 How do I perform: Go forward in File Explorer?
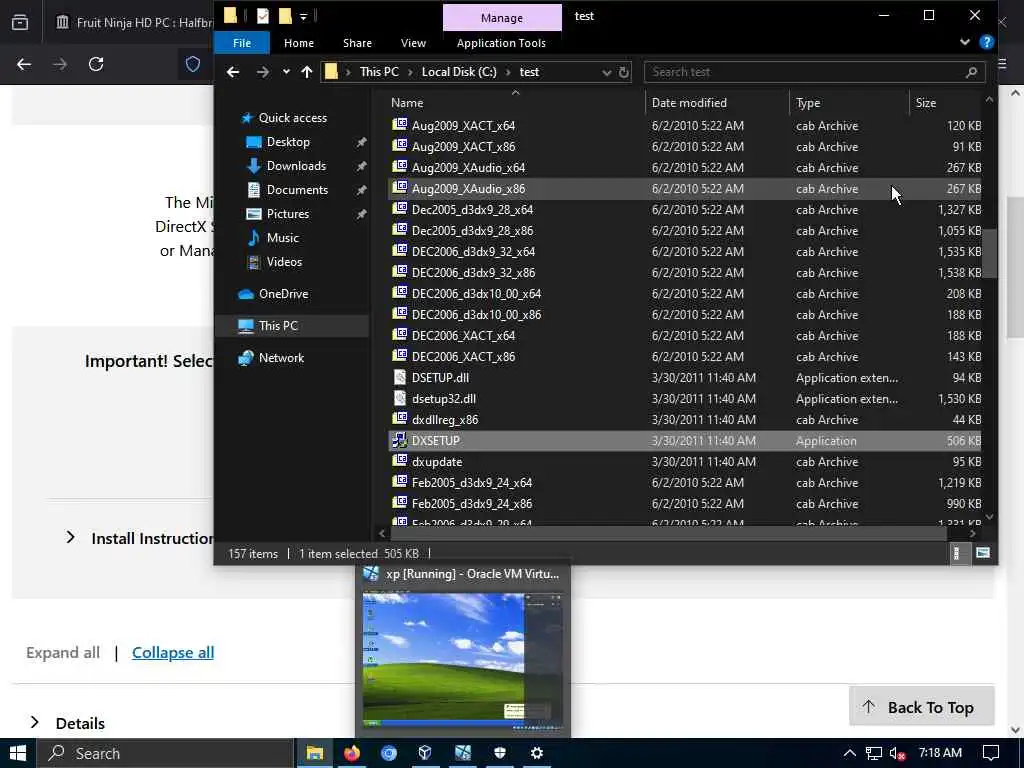pos(263,72)
